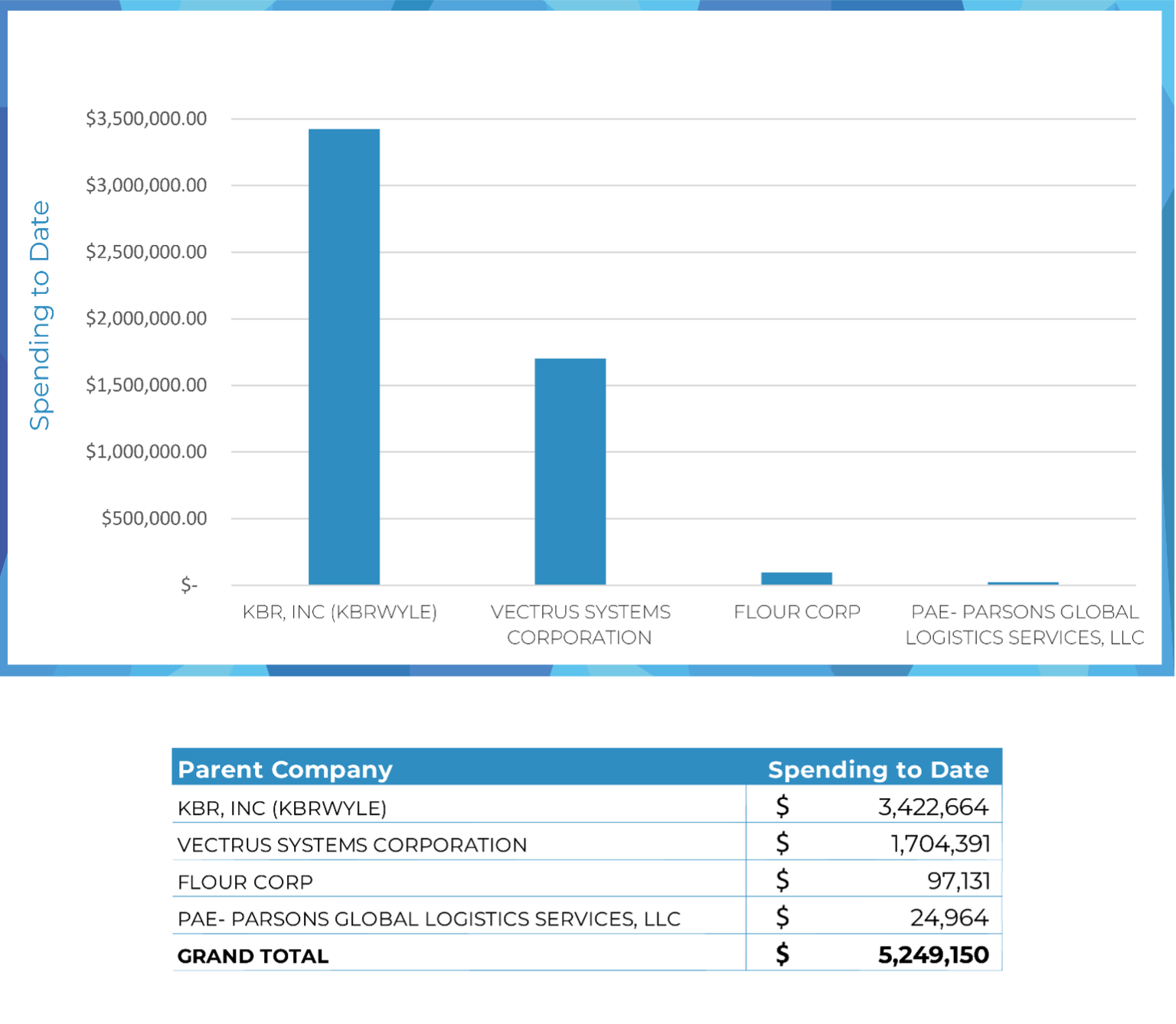Screen dimensions: 1176x1024
Task: Click the Spending to Date table header
Action: (x=878, y=769)
